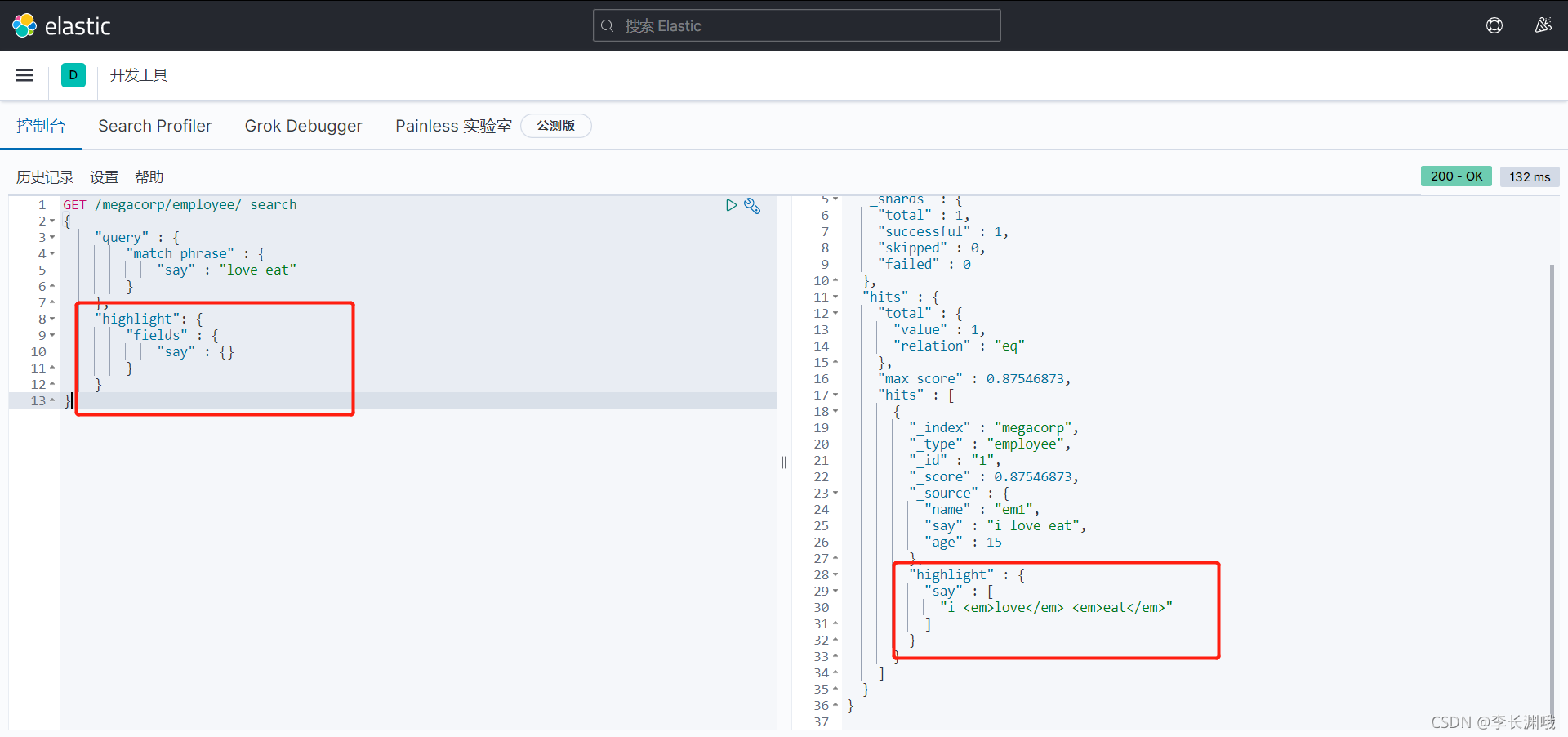The height and width of the screenshot is (737, 1568).
Task: Collapse the response "highlight" fold arrow on line 28
Action: [x=835, y=575]
